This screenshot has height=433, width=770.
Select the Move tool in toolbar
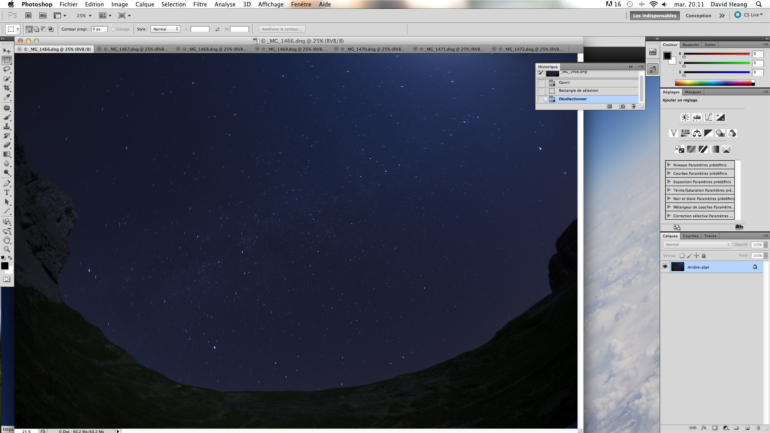(7, 51)
